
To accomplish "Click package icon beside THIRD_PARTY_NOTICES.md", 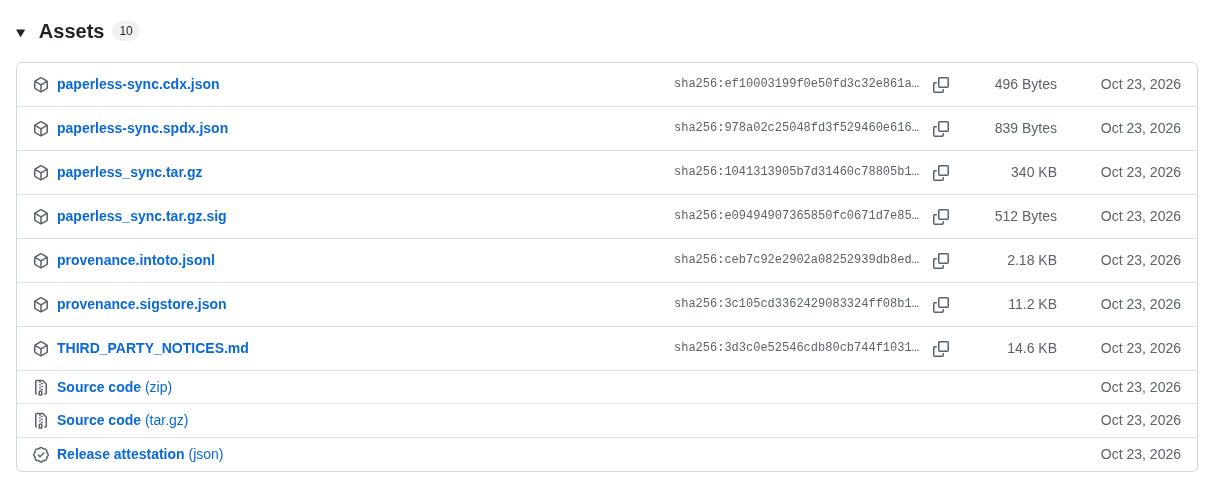I will point(41,349).
